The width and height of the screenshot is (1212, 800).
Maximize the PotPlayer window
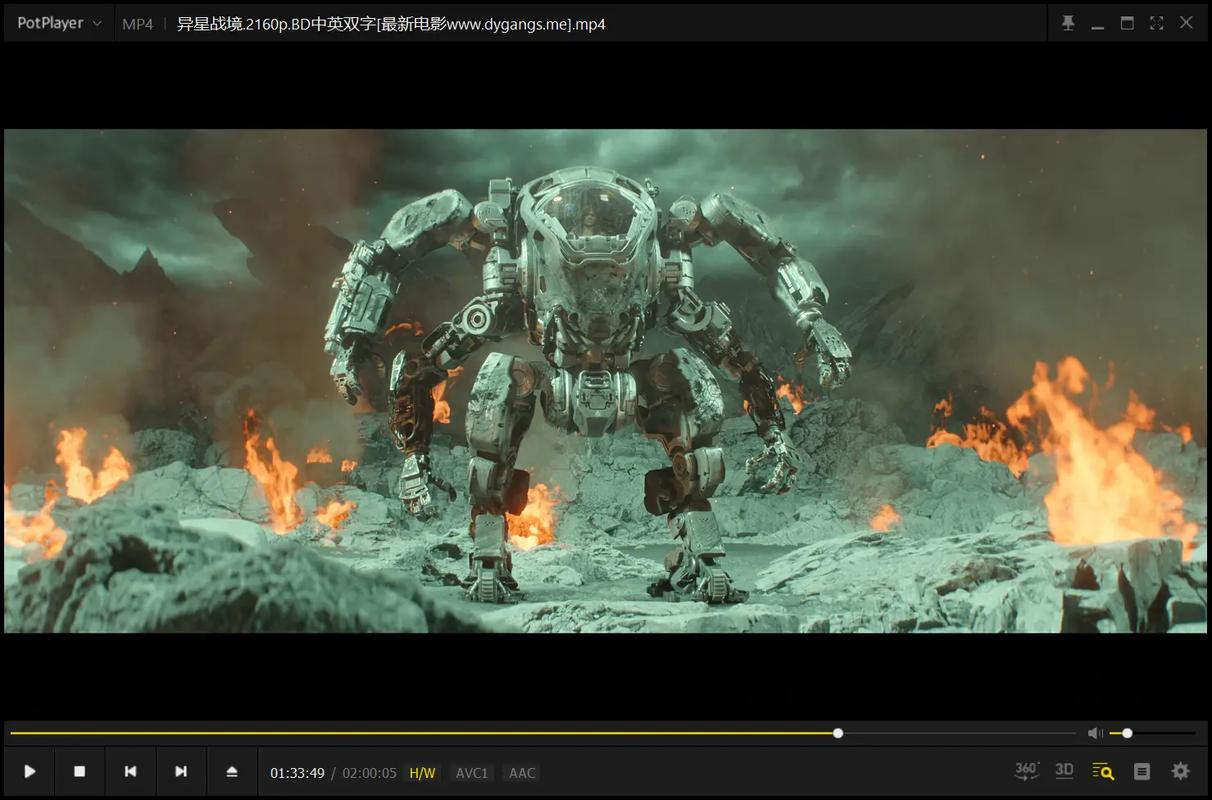(1127, 23)
